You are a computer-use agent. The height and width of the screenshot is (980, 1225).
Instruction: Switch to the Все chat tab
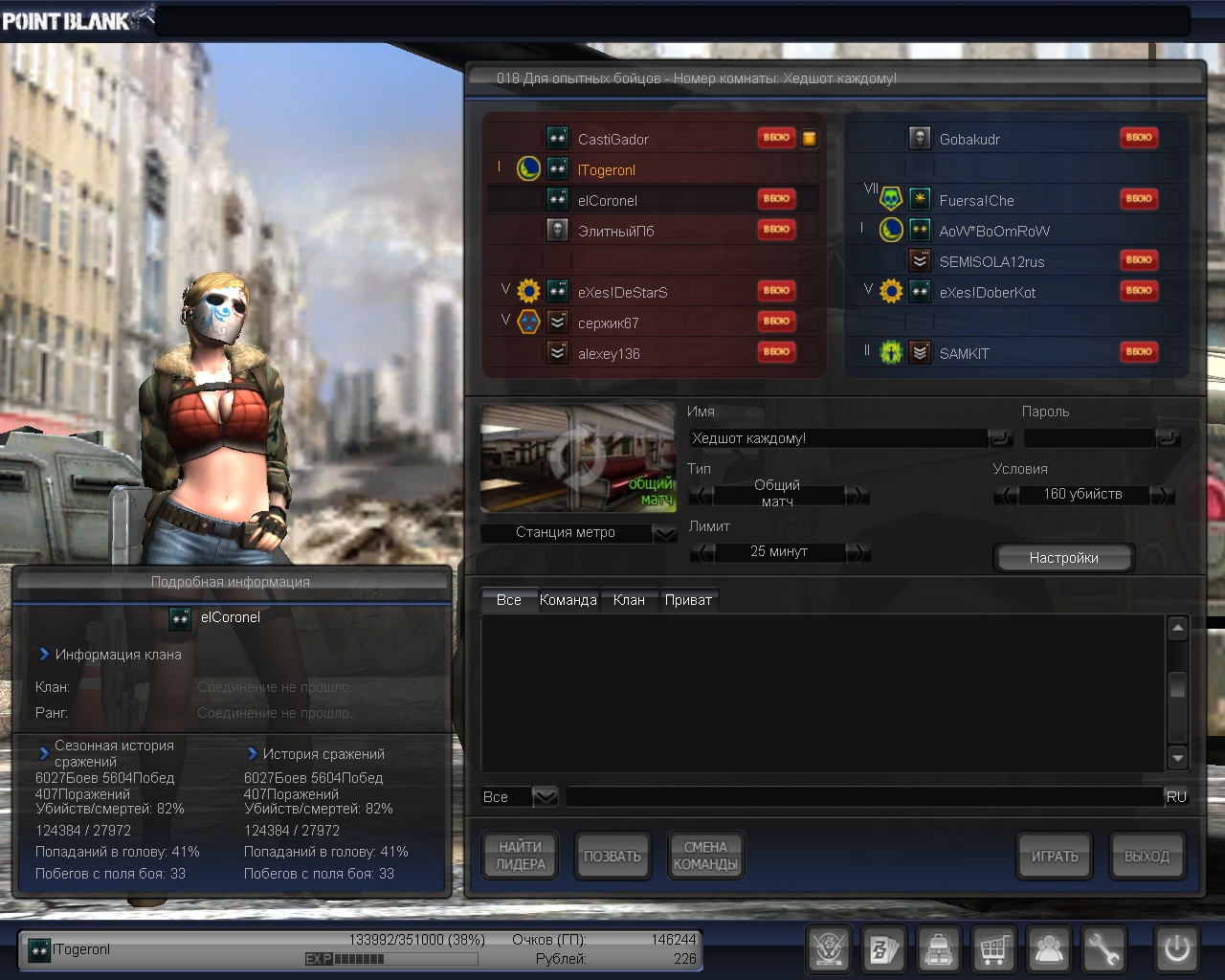click(x=509, y=600)
